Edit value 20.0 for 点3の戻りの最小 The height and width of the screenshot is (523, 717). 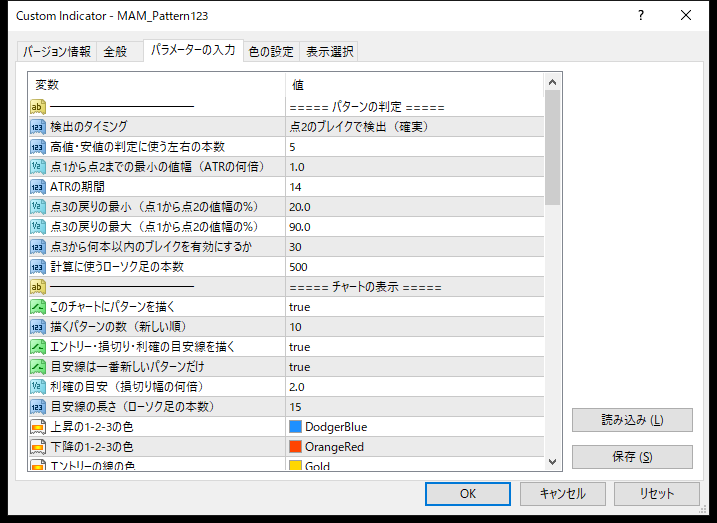click(415, 207)
